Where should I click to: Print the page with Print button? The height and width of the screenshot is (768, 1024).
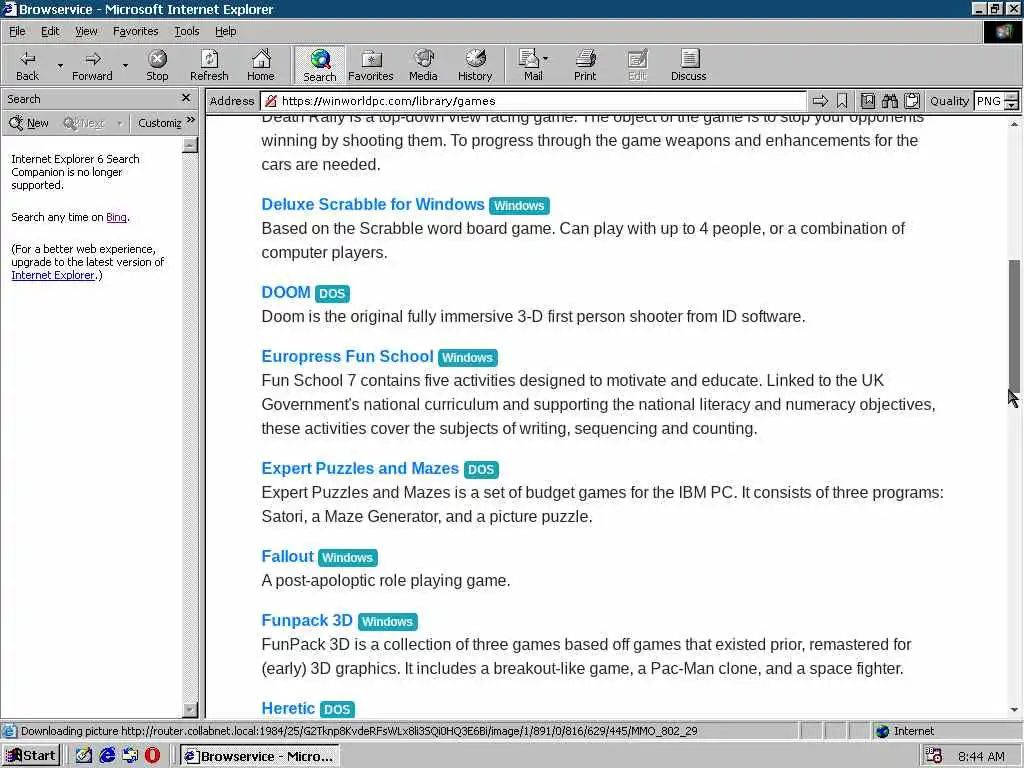click(x=585, y=65)
